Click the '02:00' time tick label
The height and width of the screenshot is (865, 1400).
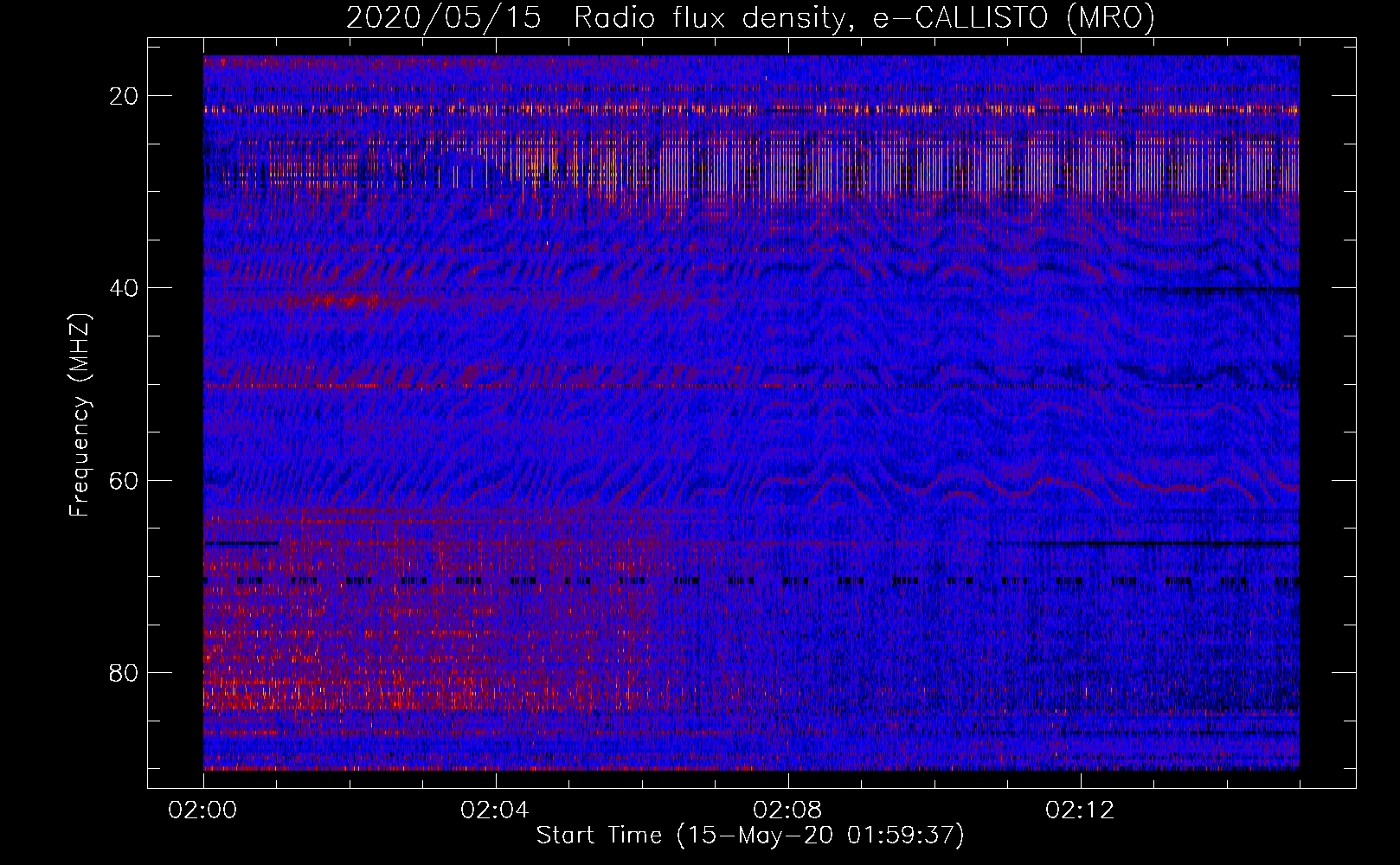pos(203,811)
